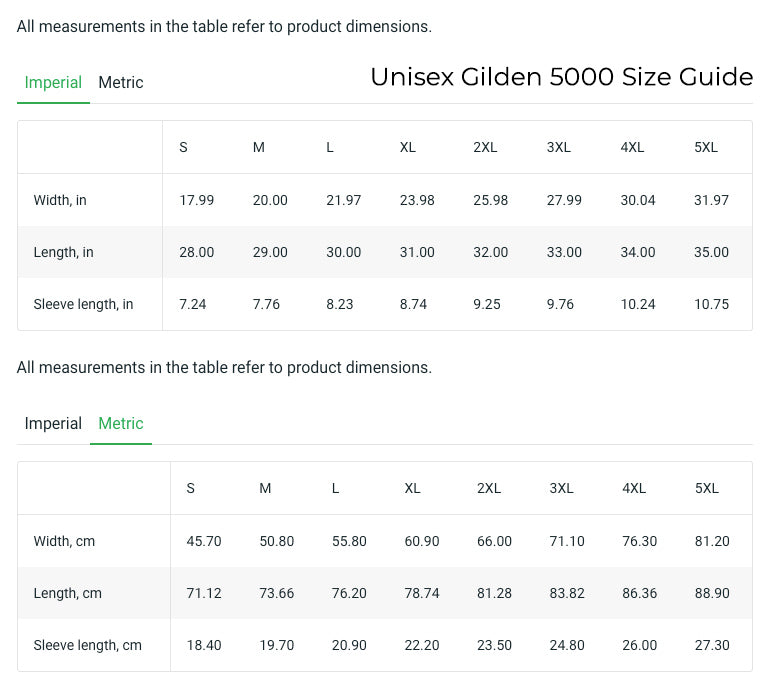Click the 'Sleeve length, cm' row label
Screen dimensions: 768x682
point(87,645)
